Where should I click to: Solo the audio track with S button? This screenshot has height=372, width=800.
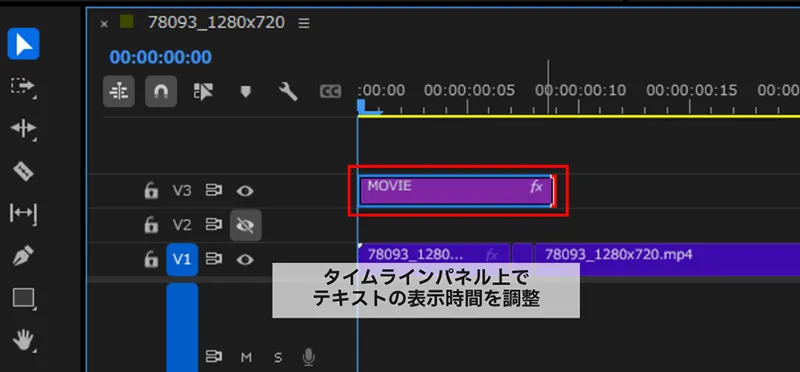coord(278,357)
